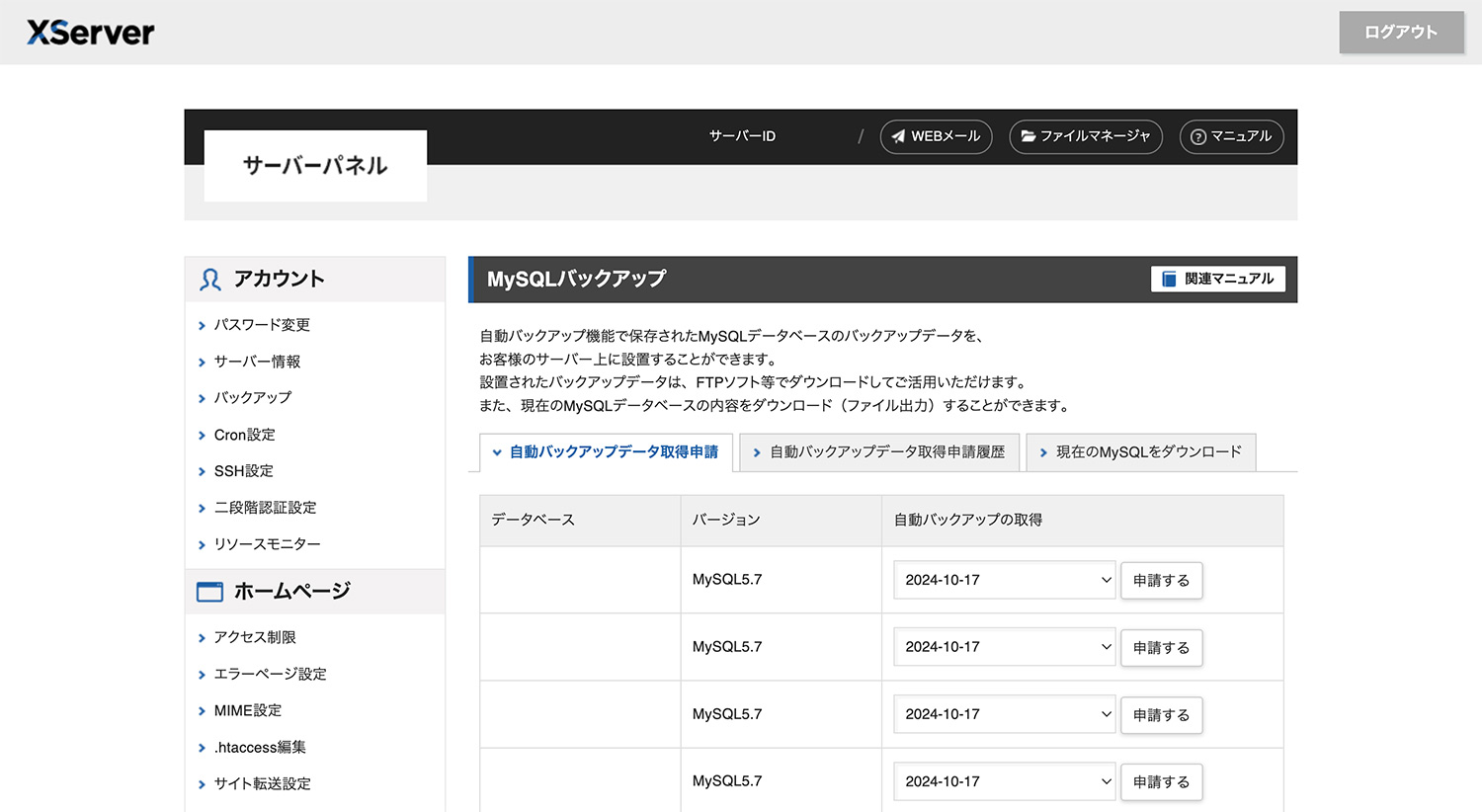Click the ログアウト button
Viewport: 1482px width, 812px height.
click(1401, 33)
